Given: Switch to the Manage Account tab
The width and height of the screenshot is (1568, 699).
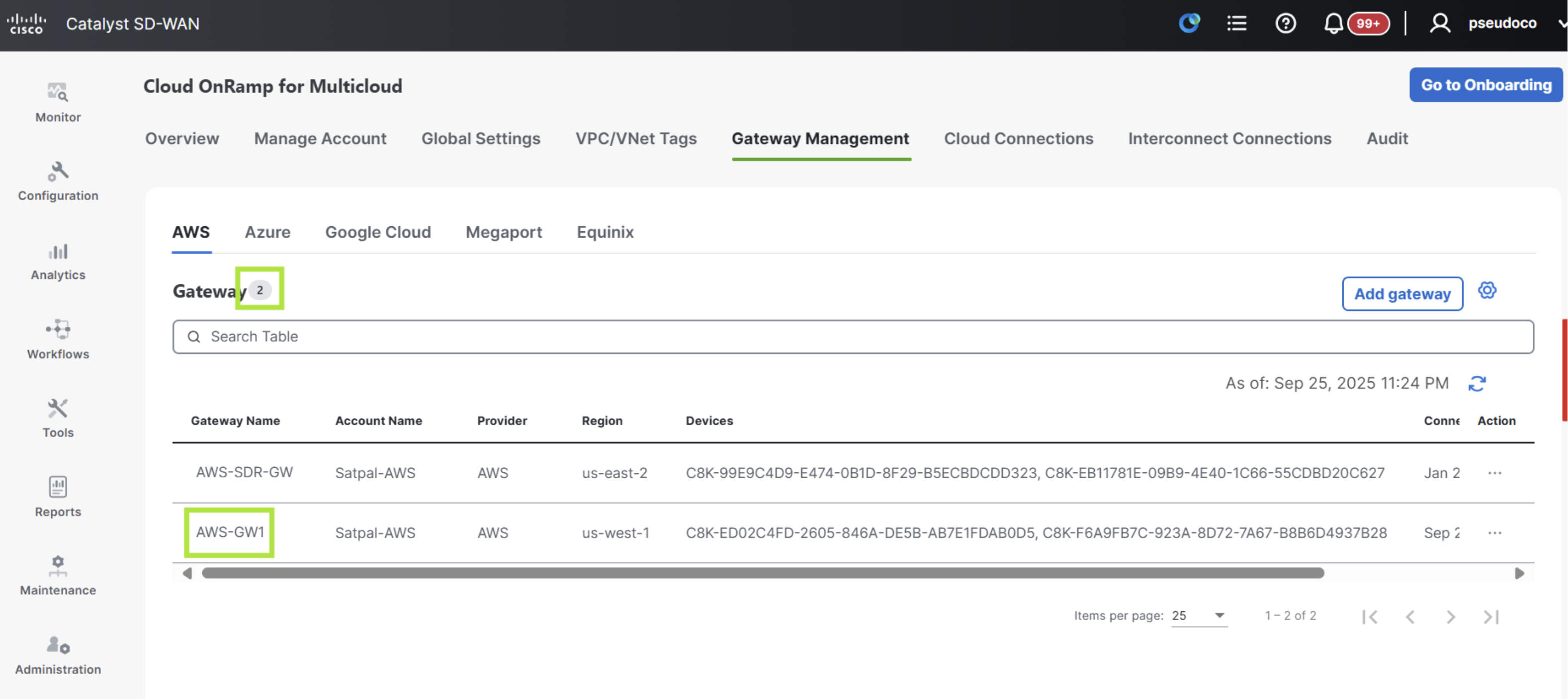Looking at the screenshot, I should pos(320,139).
